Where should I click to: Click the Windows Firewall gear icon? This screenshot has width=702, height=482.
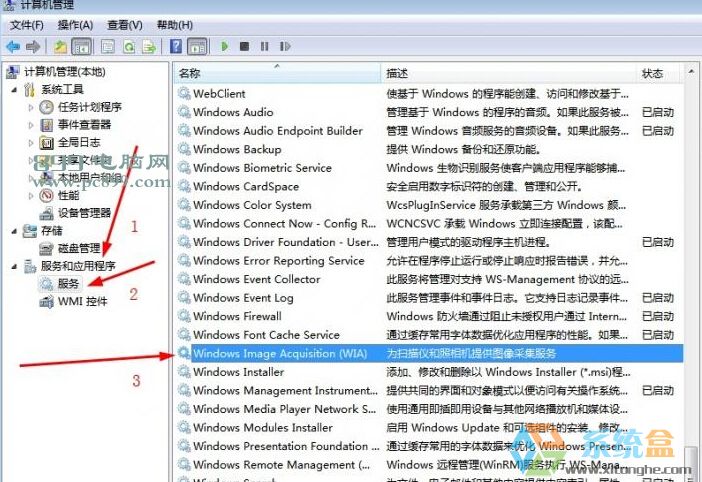click(x=184, y=316)
